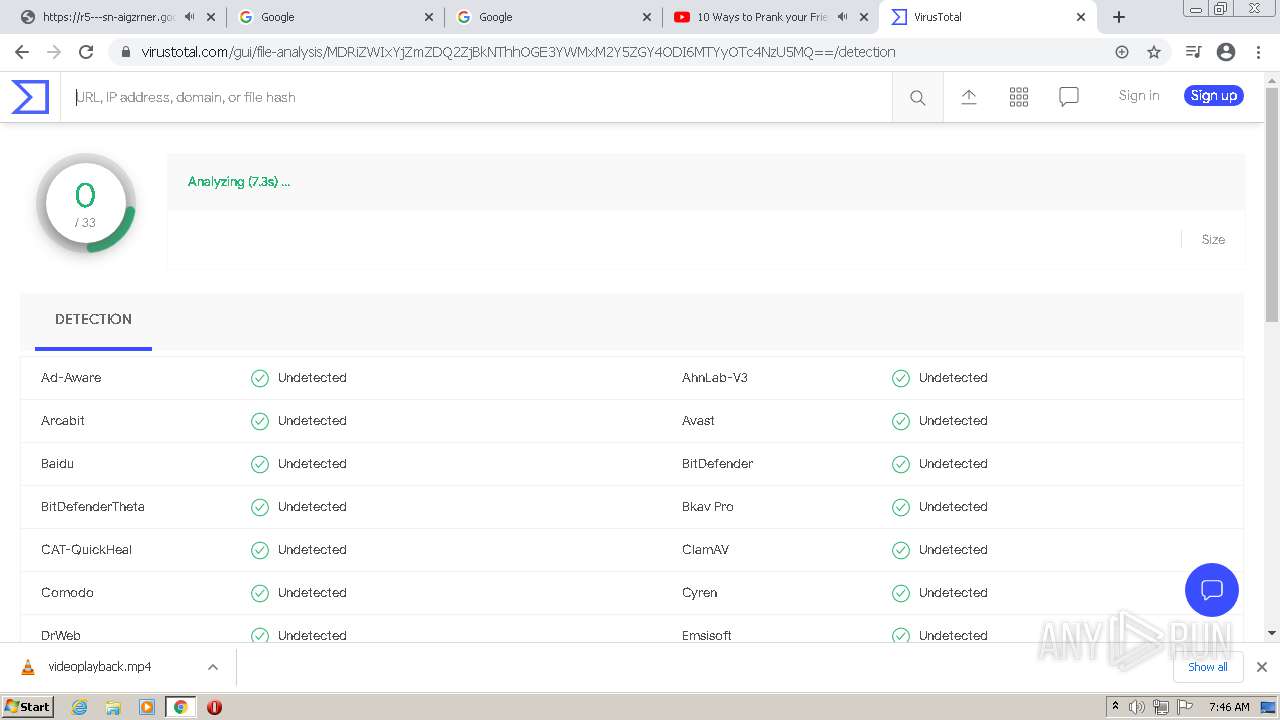Click the Chrome taskbar icon

click(x=180, y=707)
